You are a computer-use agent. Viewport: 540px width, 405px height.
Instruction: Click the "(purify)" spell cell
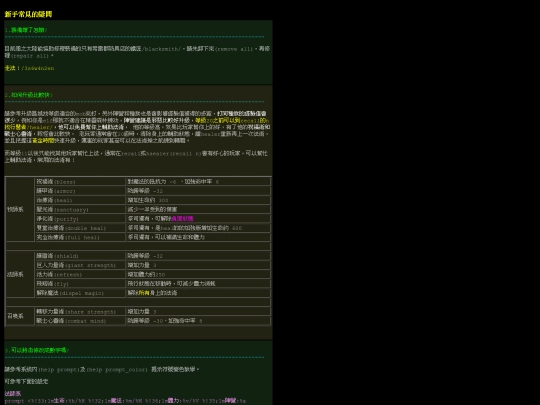pos(80,219)
